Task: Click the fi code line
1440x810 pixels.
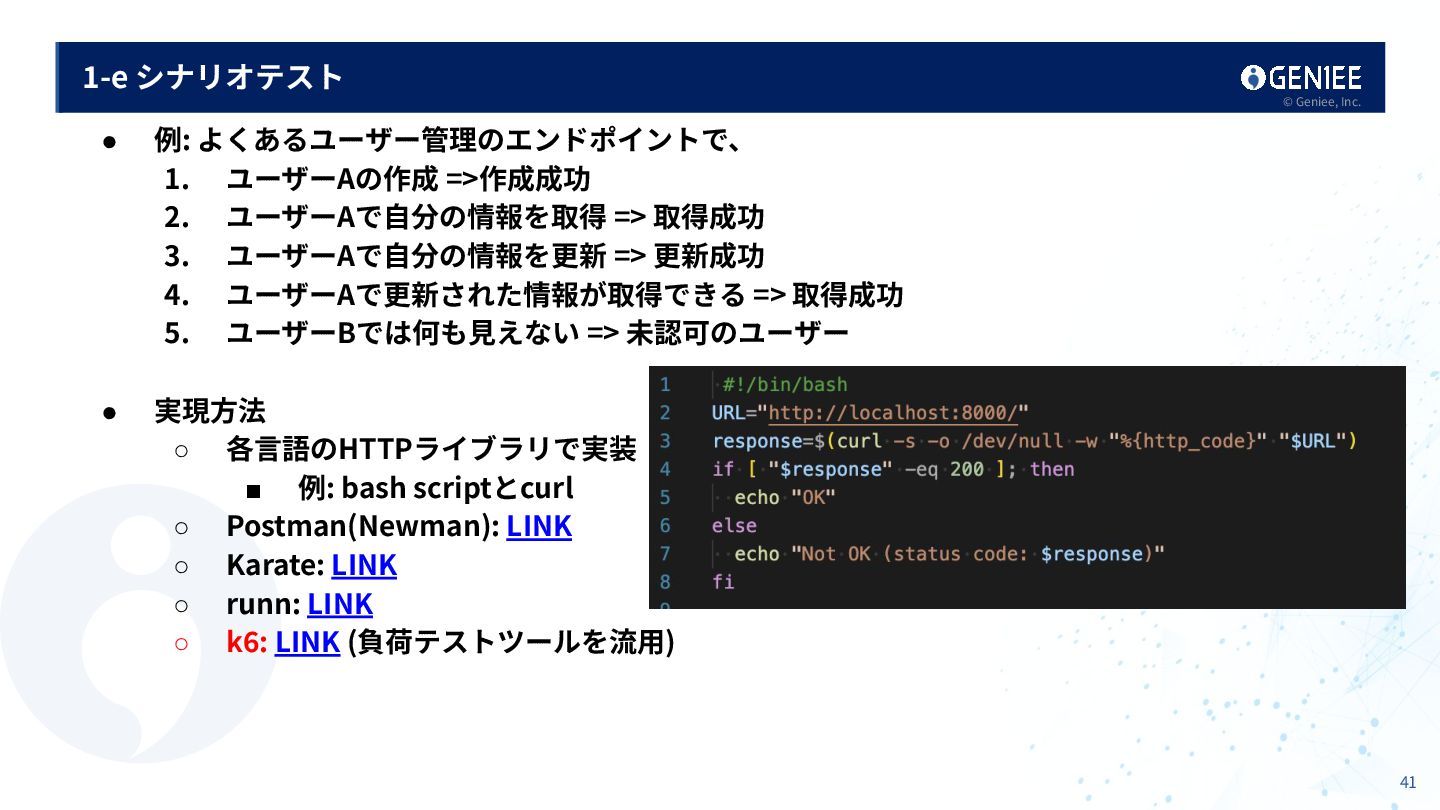Action: (x=723, y=582)
